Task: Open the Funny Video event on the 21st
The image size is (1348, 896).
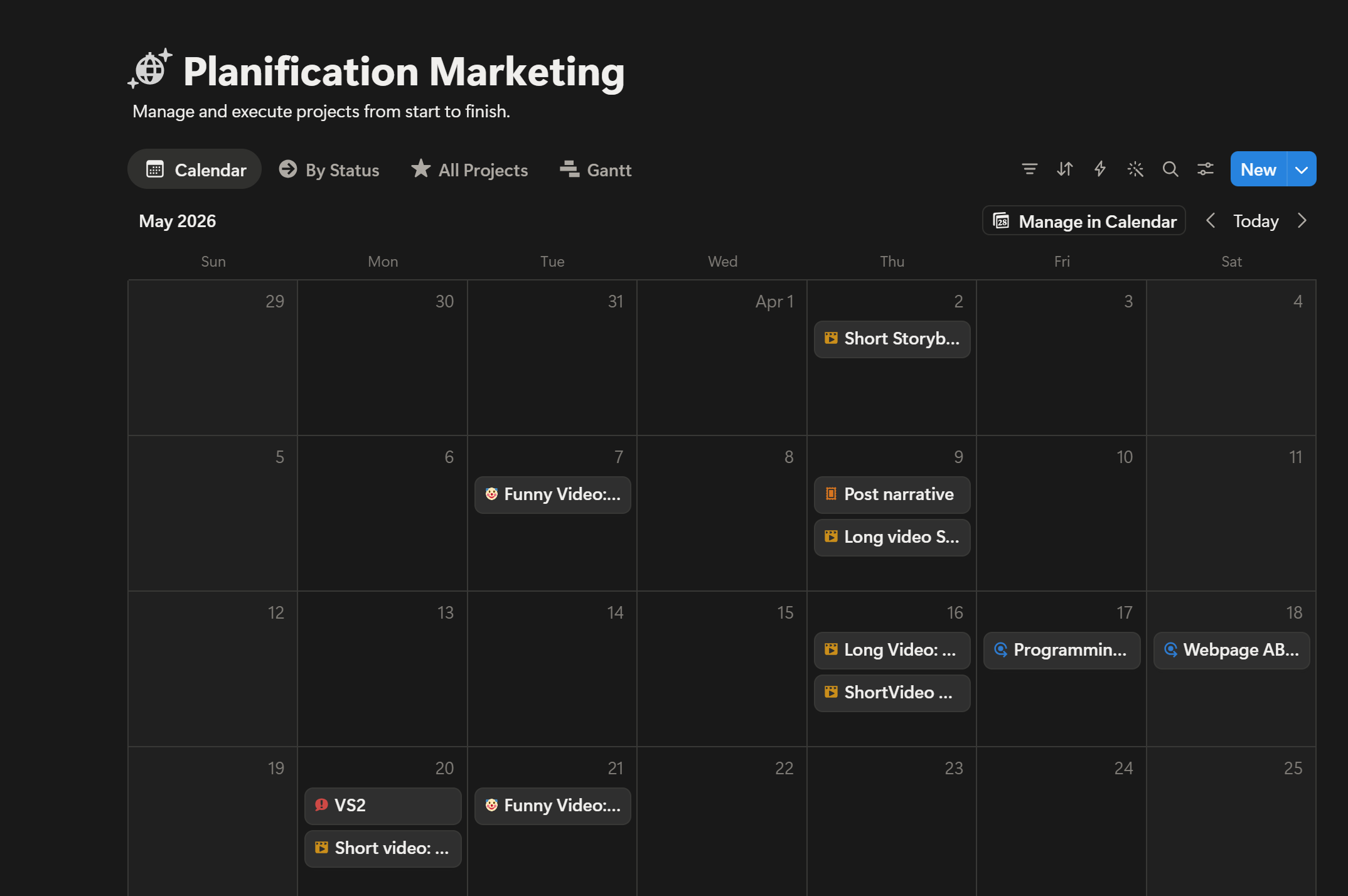Action: click(x=552, y=806)
